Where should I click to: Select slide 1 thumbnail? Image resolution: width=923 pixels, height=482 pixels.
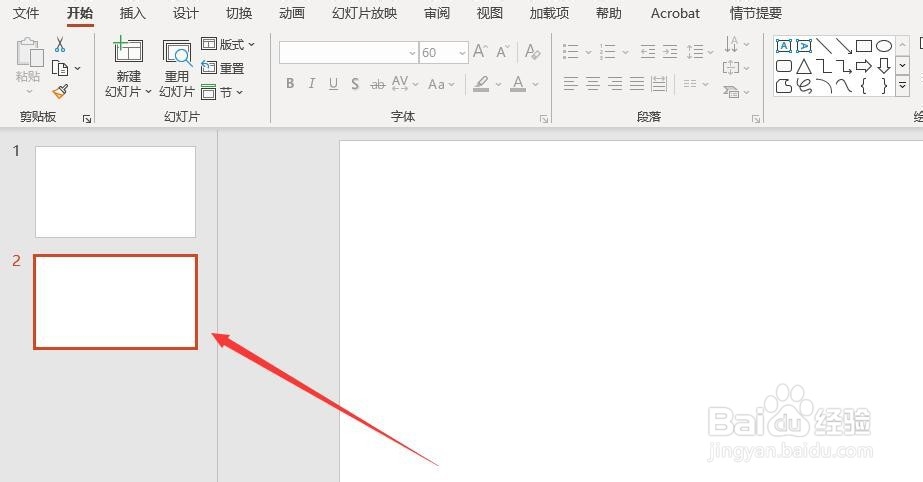(115, 192)
